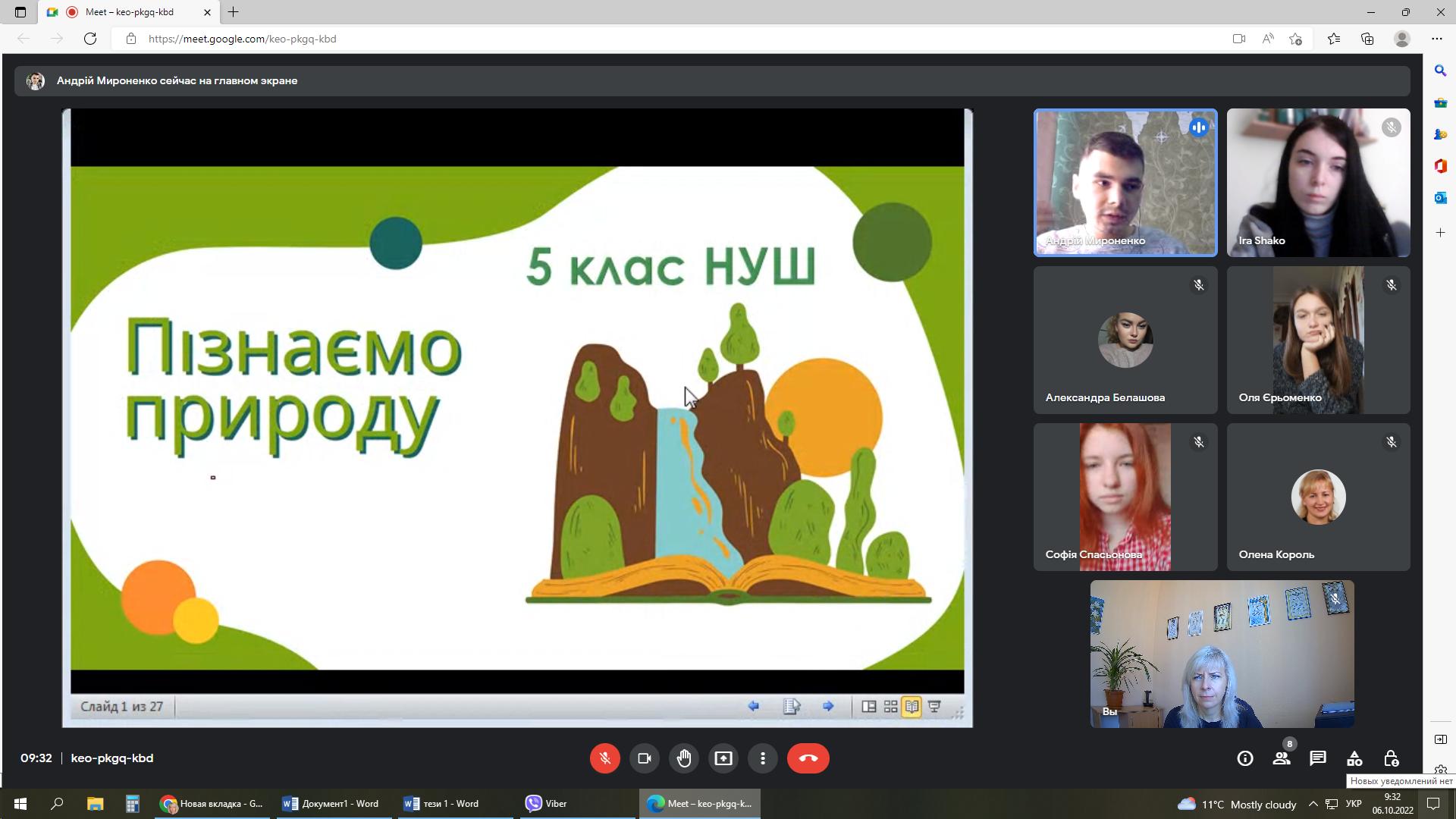Select Андрій Мироненко video tile
Viewport: 1456px width, 819px height.
1125,182
